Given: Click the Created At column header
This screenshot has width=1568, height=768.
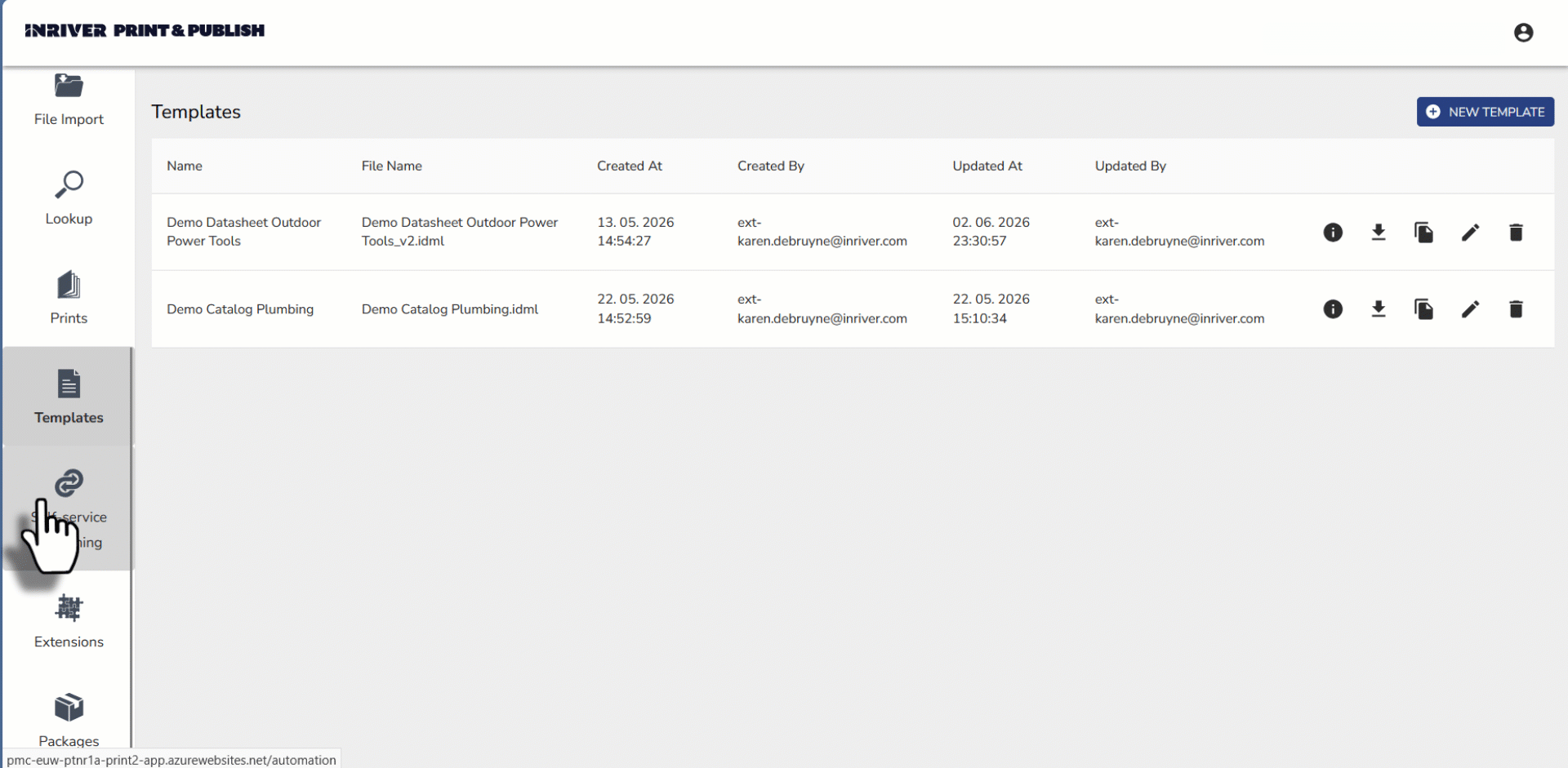Looking at the screenshot, I should (630, 166).
